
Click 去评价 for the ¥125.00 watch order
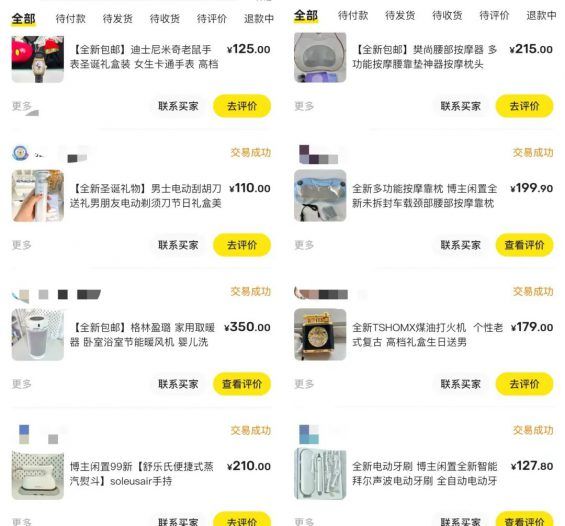(x=242, y=106)
